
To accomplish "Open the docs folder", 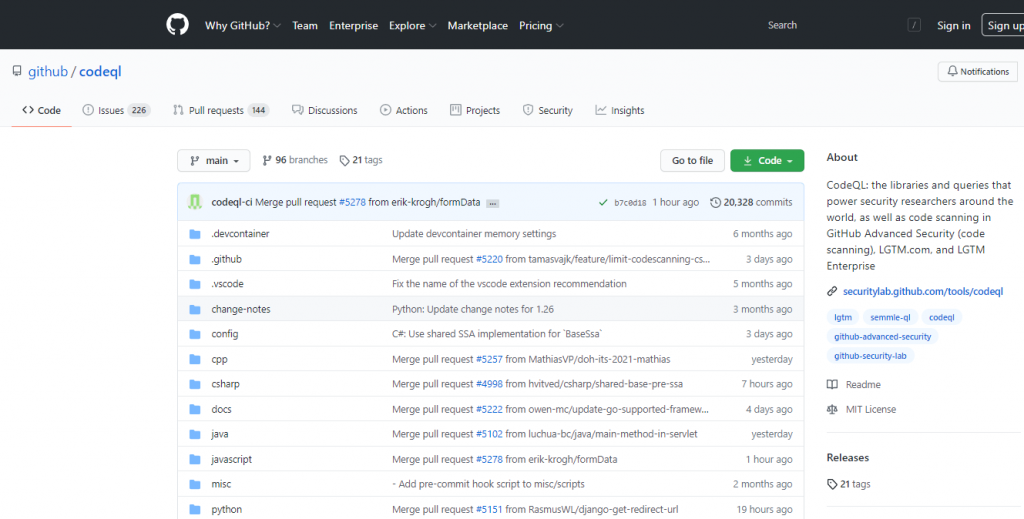I will pyautogui.click(x=221, y=409).
